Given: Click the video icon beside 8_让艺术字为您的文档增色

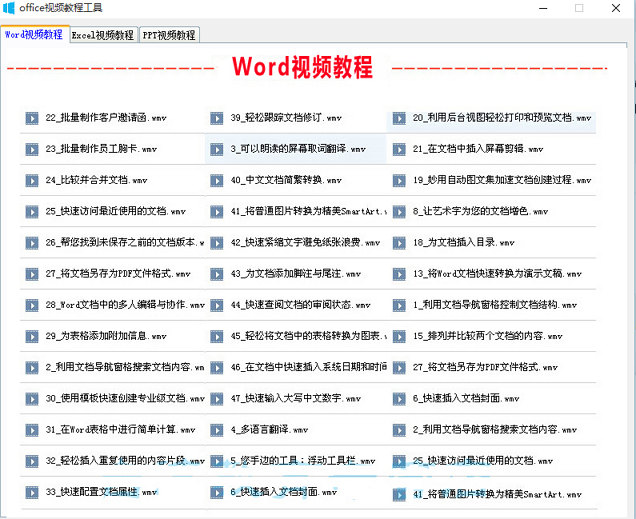Looking at the screenshot, I should point(399,212).
